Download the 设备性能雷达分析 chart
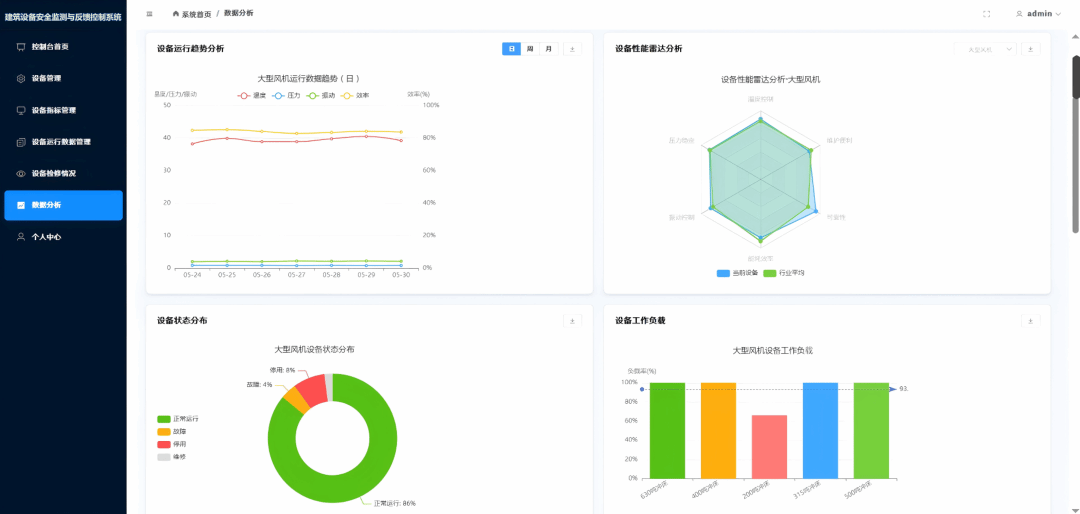This screenshot has width=1080, height=514. coord(1031,49)
